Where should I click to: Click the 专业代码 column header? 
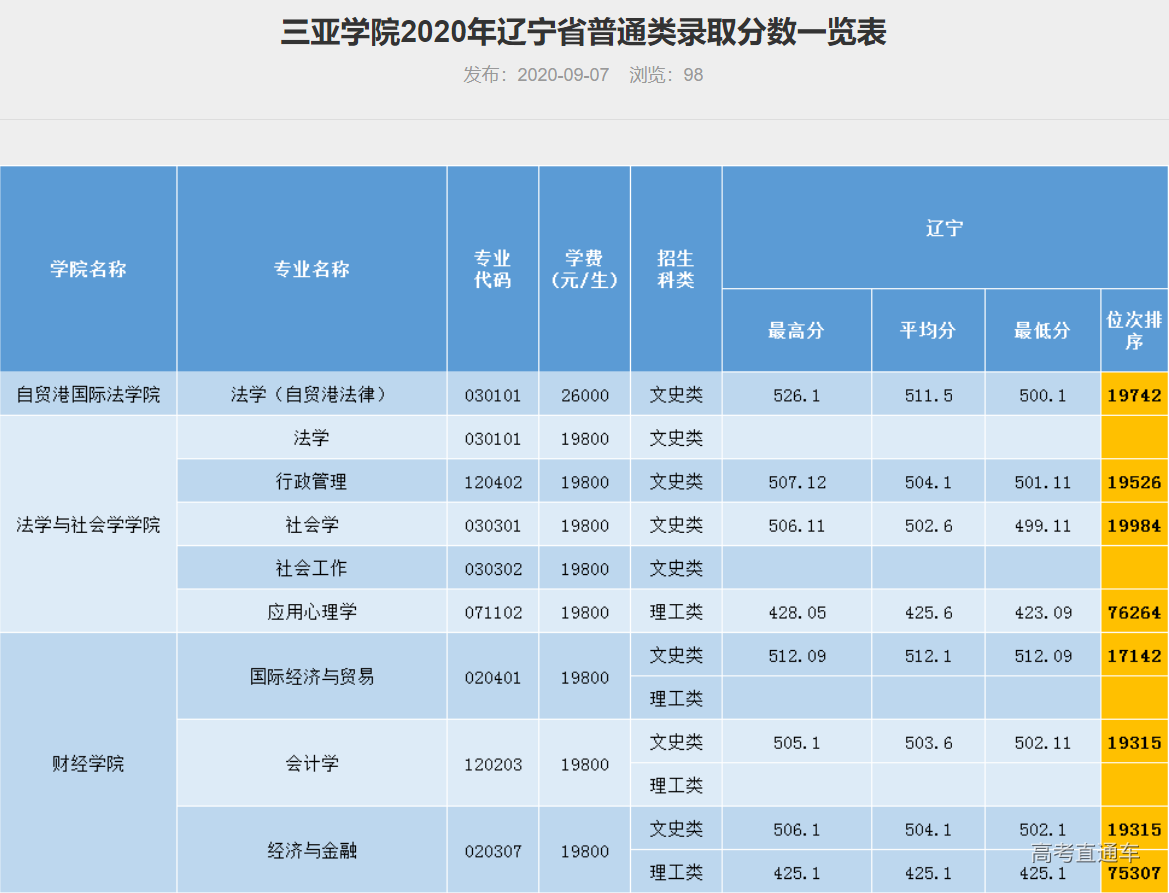click(x=492, y=269)
